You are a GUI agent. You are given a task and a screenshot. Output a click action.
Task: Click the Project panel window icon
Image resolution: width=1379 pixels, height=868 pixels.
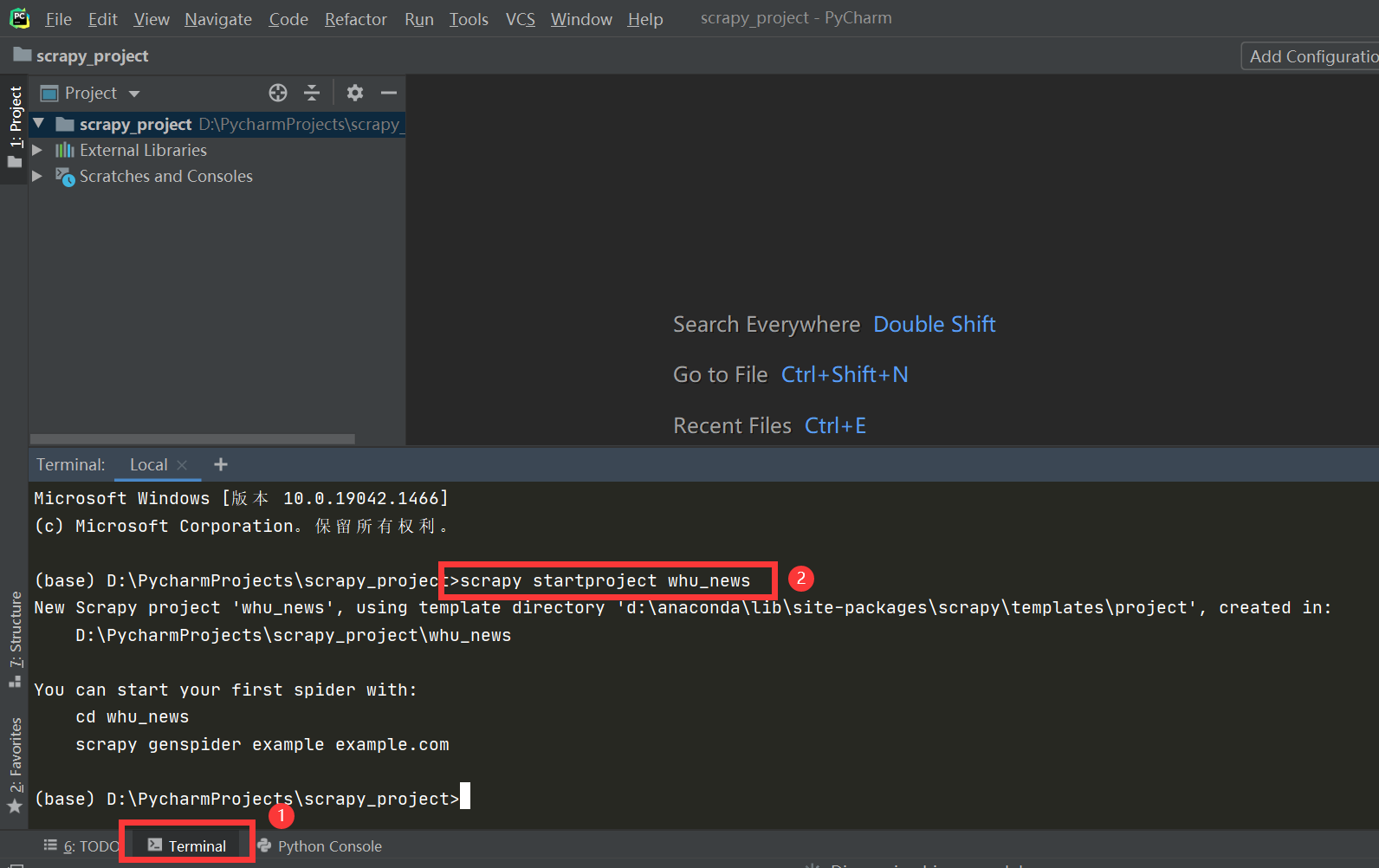point(49,93)
